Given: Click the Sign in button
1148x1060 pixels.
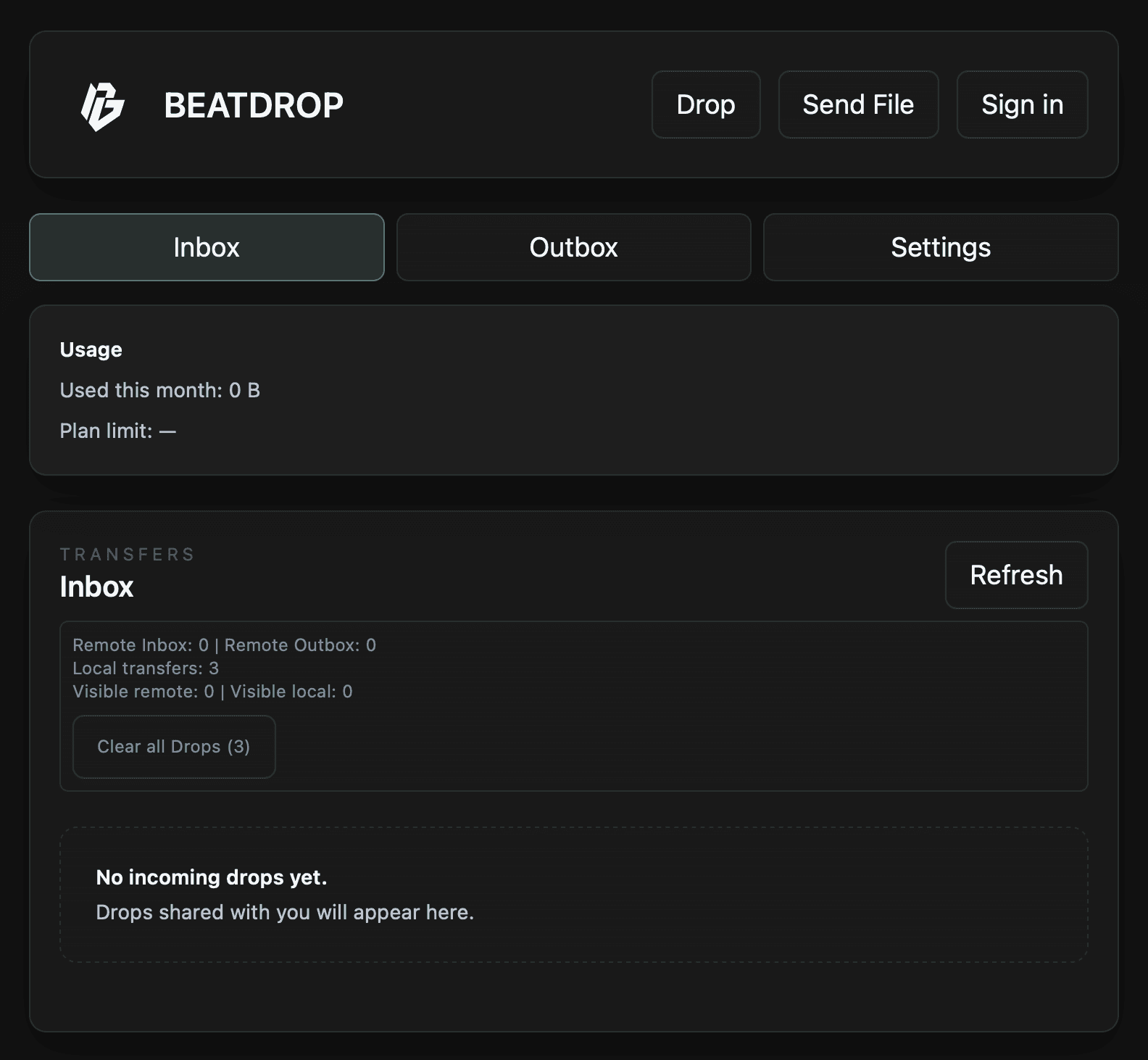Looking at the screenshot, I should (1022, 104).
